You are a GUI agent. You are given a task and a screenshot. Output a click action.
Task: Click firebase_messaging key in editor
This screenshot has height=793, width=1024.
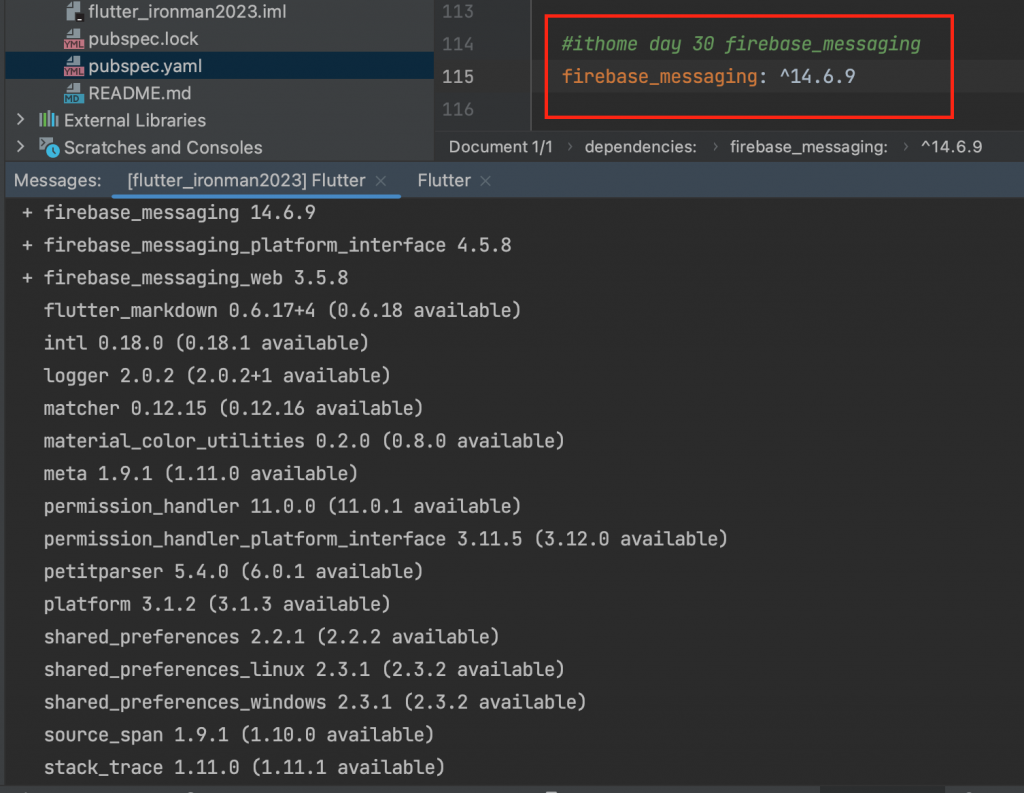(x=659, y=76)
